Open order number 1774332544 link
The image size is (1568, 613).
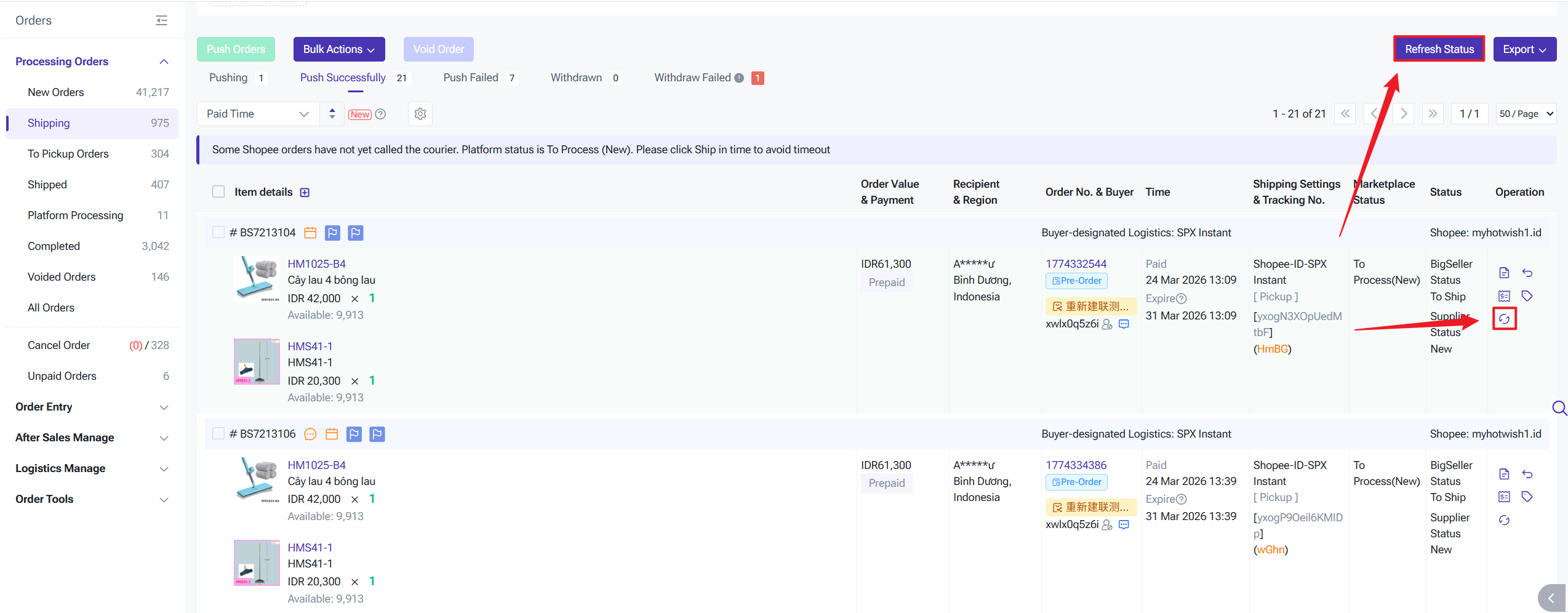tap(1076, 263)
